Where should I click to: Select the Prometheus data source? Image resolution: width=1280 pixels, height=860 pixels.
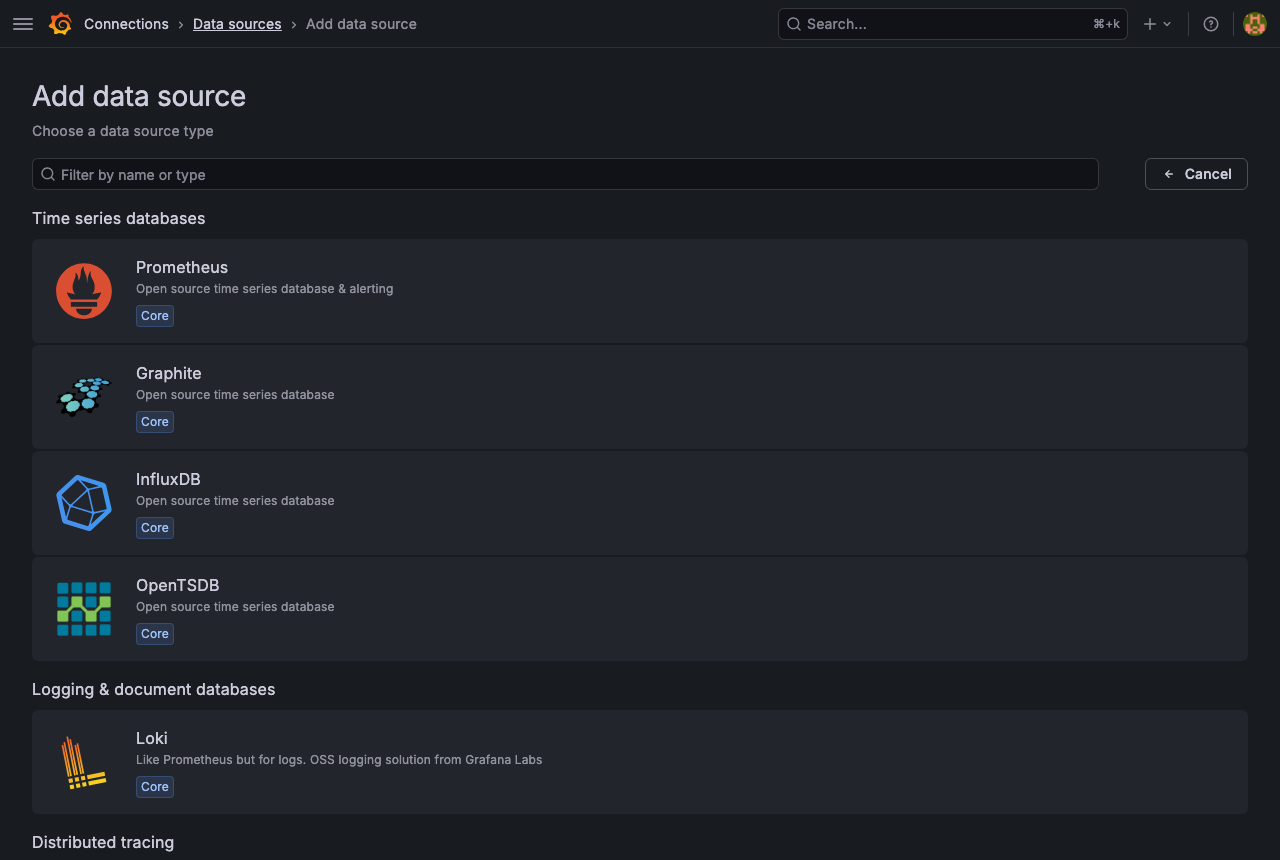coord(640,291)
